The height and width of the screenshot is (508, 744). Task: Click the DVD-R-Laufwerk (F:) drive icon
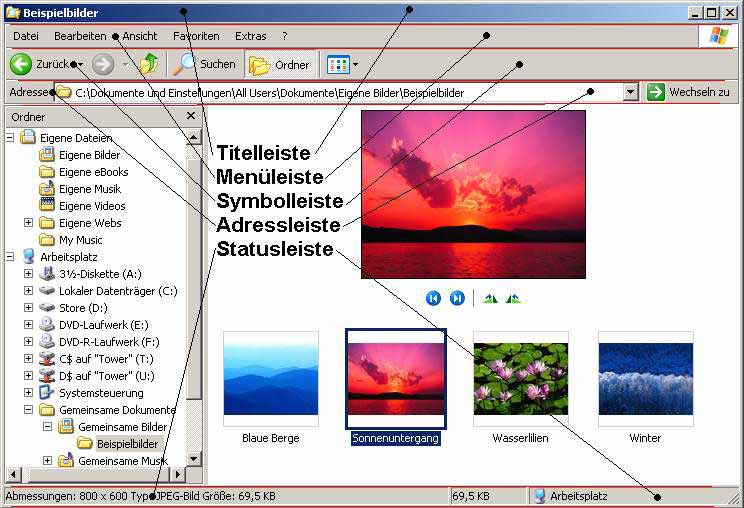[47, 342]
